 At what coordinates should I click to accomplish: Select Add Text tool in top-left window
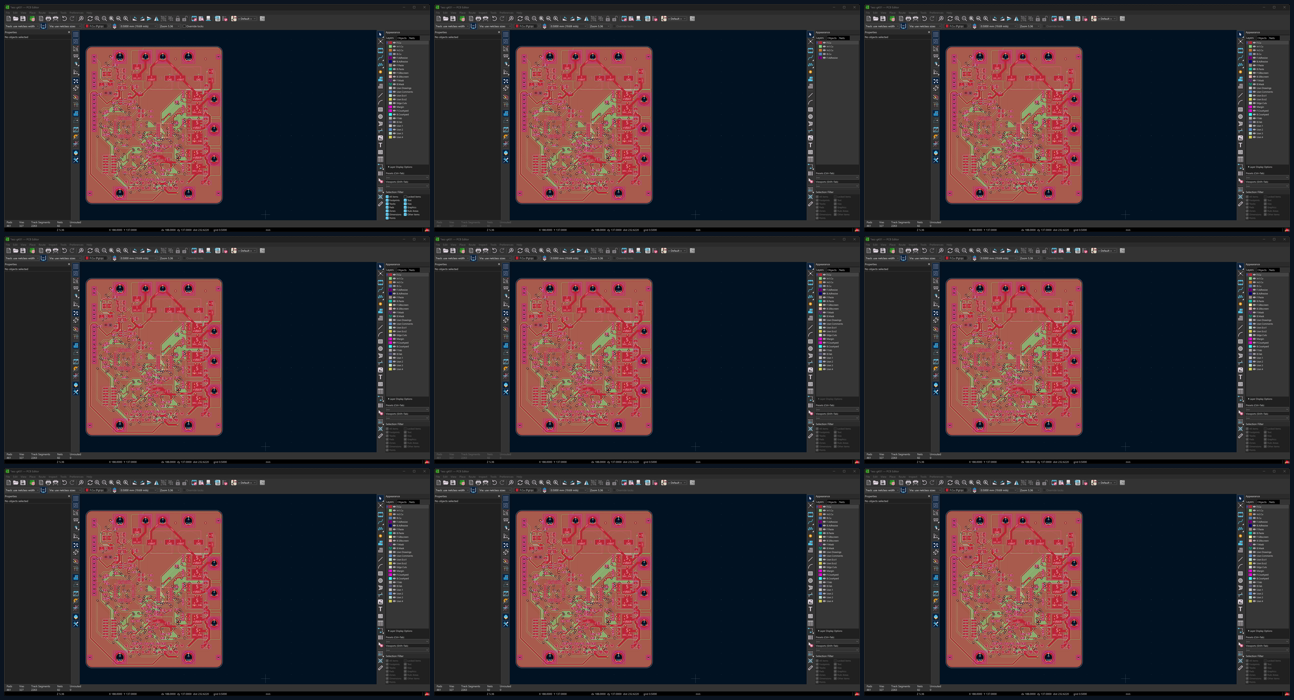coord(381,145)
